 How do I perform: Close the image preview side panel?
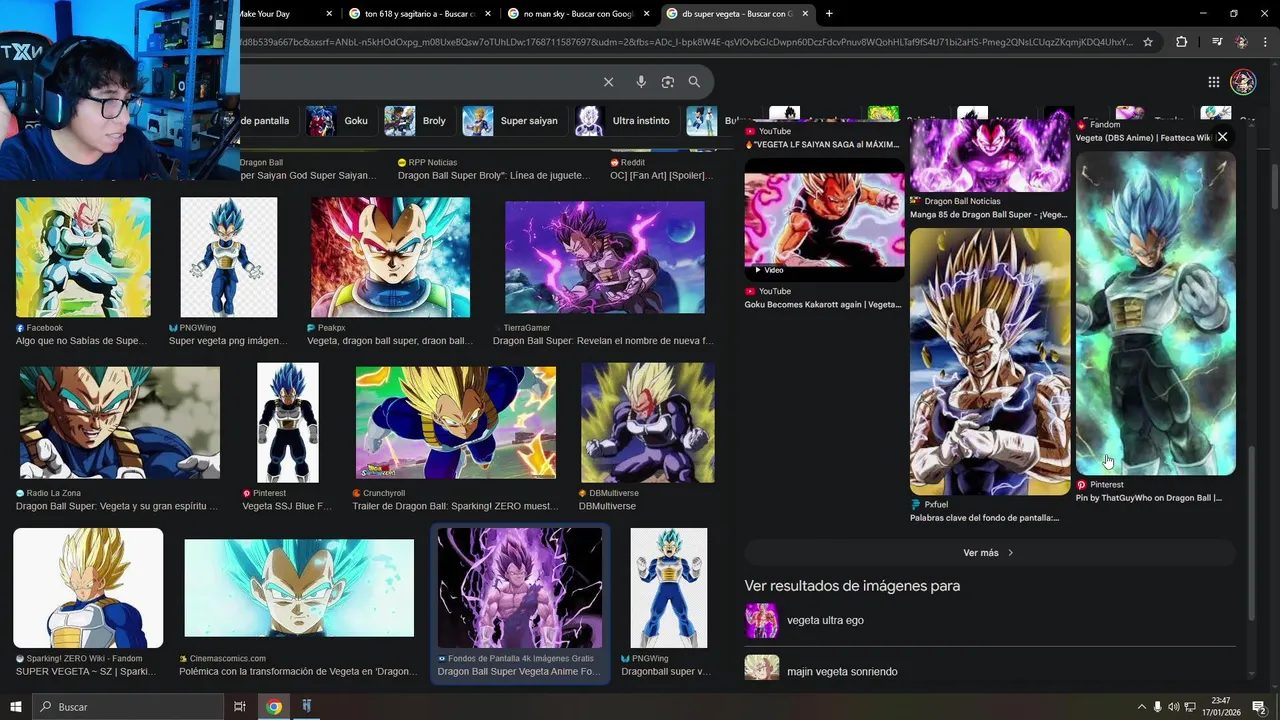coord(1222,137)
